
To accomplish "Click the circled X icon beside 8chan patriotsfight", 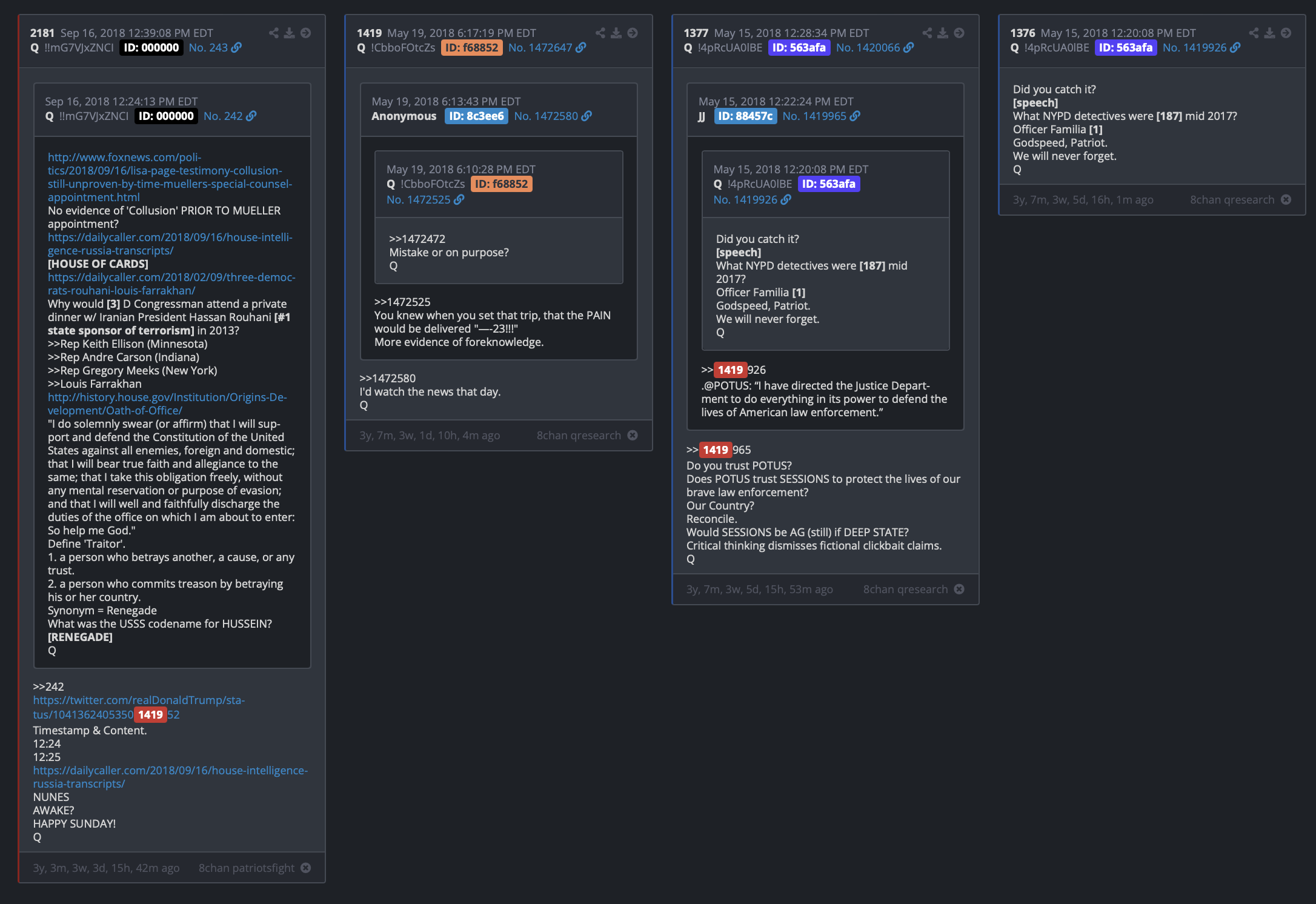I will (306, 868).
